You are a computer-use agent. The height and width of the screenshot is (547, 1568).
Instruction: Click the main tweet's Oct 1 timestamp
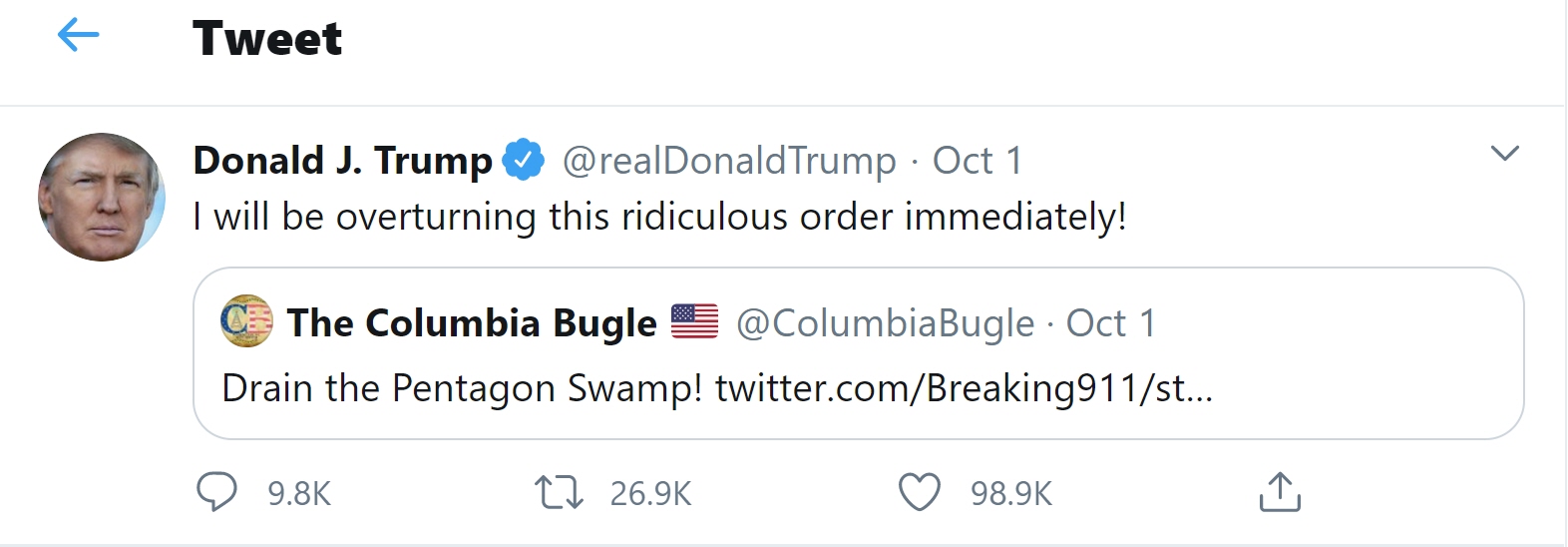[x=978, y=161]
